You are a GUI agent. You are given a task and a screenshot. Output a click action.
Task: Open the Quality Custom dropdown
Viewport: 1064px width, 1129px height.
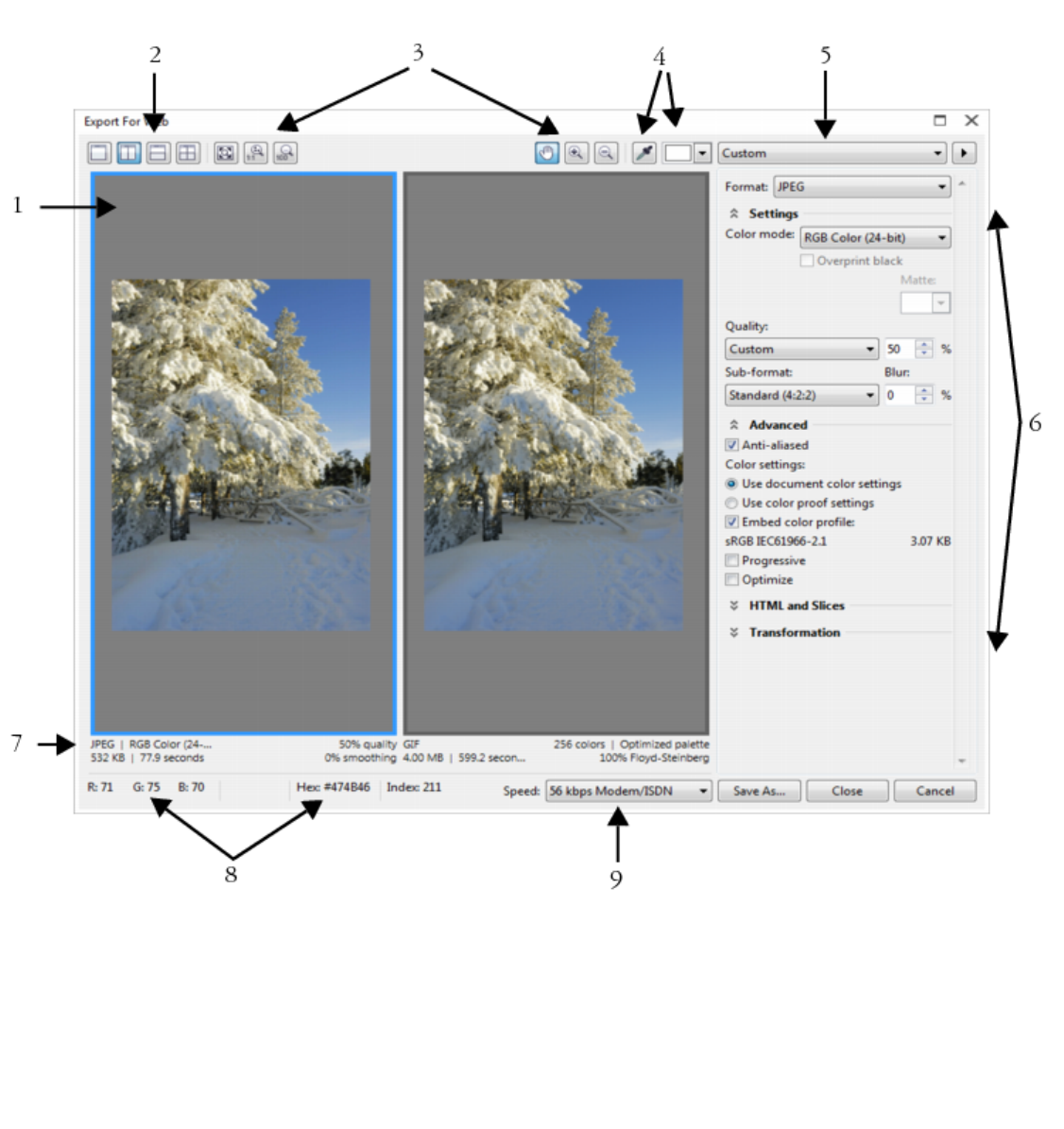801,350
